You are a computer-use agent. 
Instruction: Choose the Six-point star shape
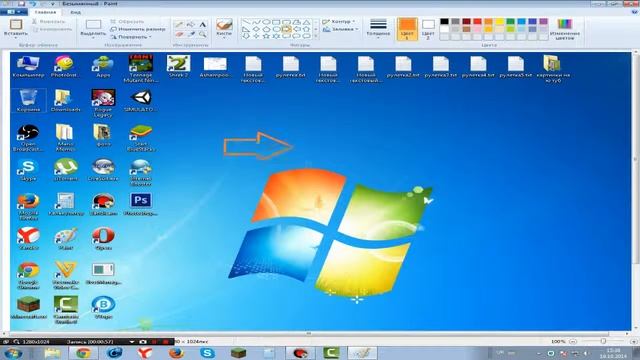click(x=276, y=36)
